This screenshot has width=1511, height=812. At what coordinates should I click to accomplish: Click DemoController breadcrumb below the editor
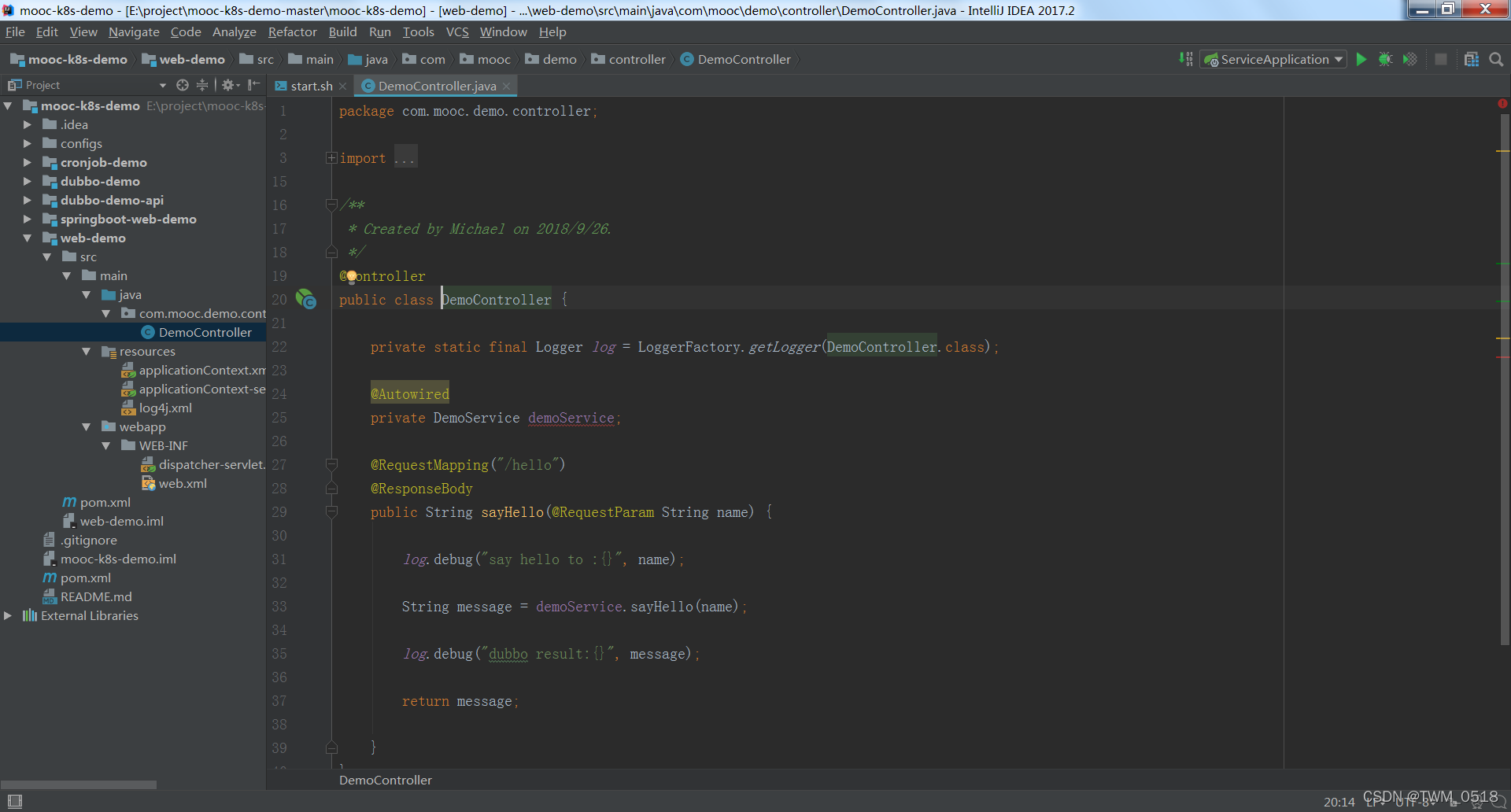coord(386,780)
